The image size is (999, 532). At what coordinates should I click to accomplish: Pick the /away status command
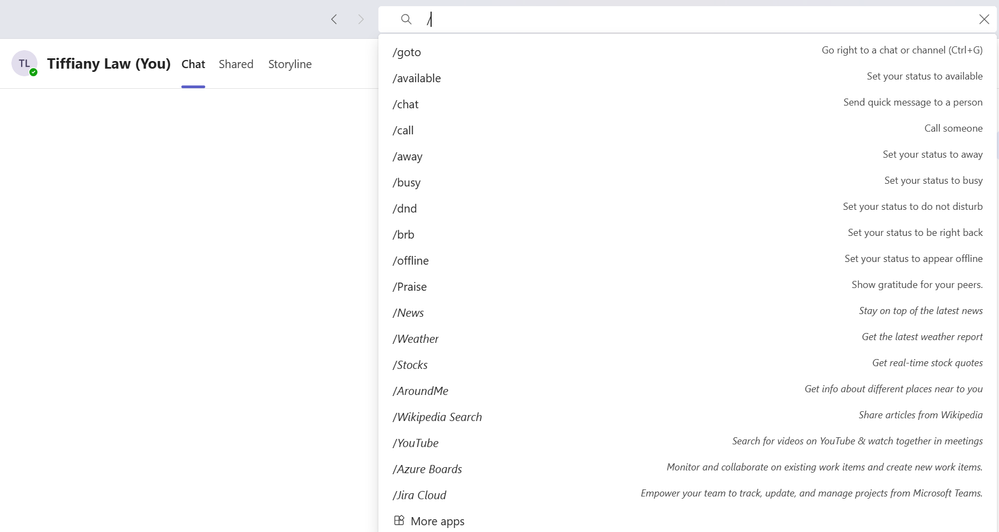(x=688, y=156)
